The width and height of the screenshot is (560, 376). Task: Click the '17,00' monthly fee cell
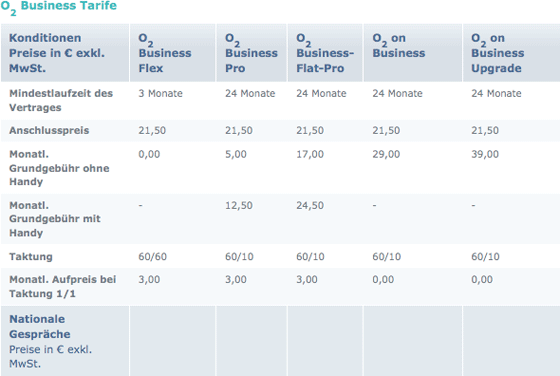click(310, 154)
